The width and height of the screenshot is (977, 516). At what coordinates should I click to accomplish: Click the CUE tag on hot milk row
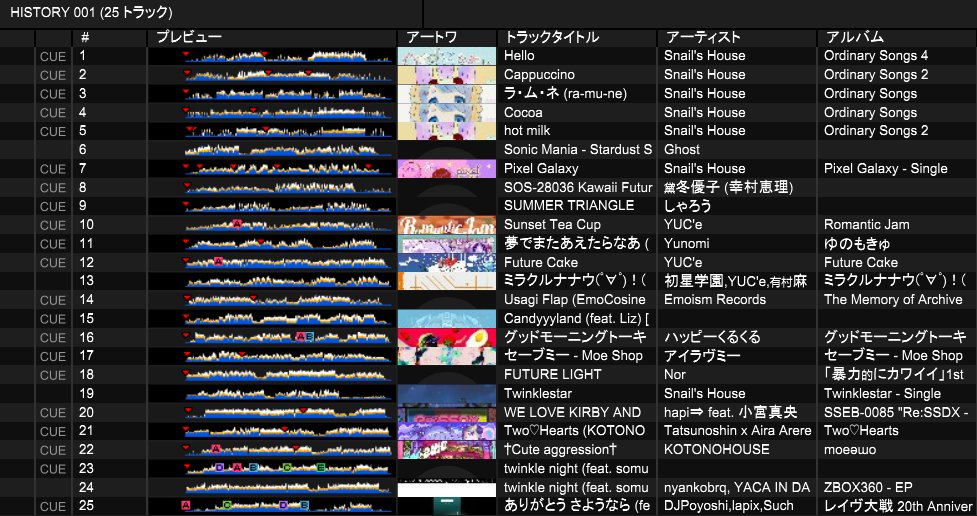[x=53, y=131]
